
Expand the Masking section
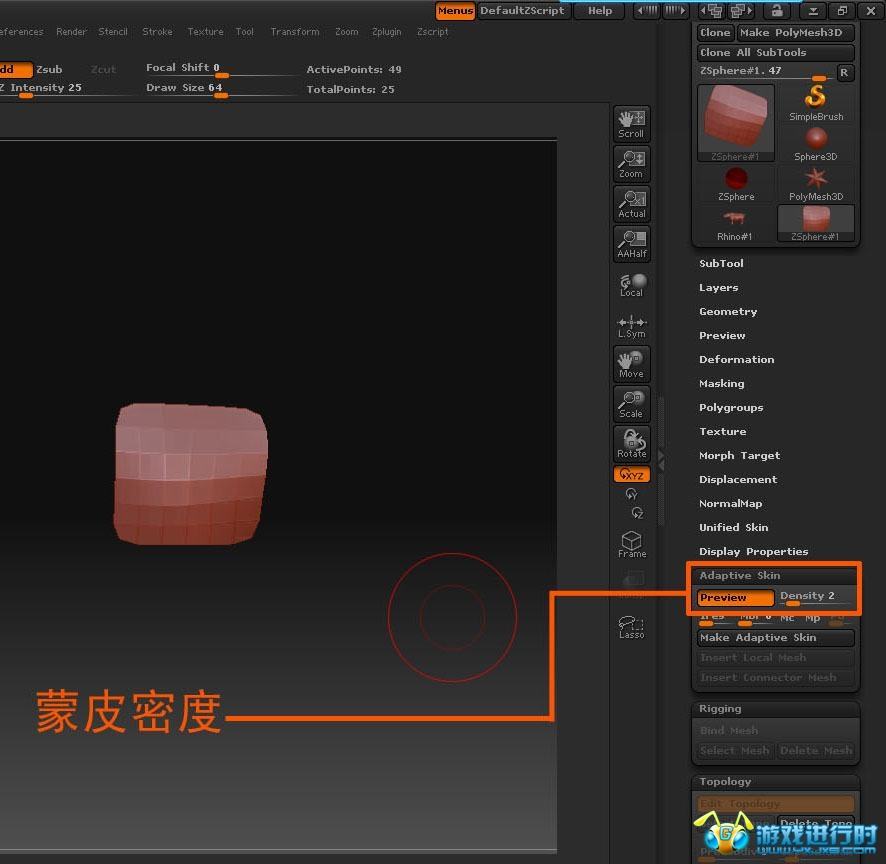point(722,383)
